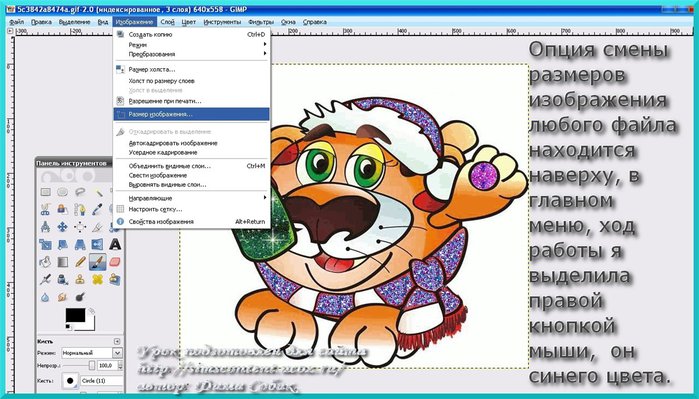The width and height of the screenshot is (699, 399).
Task: Pick the Move tool
Action: coord(62,226)
